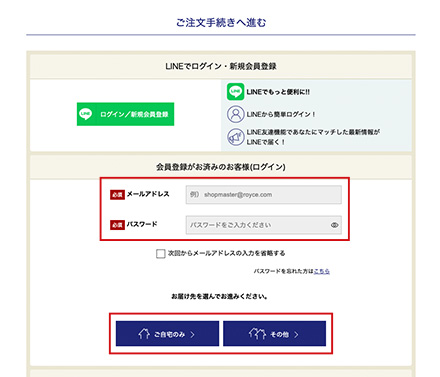Click the chevron on ご自宅のみ button

[192, 334]
